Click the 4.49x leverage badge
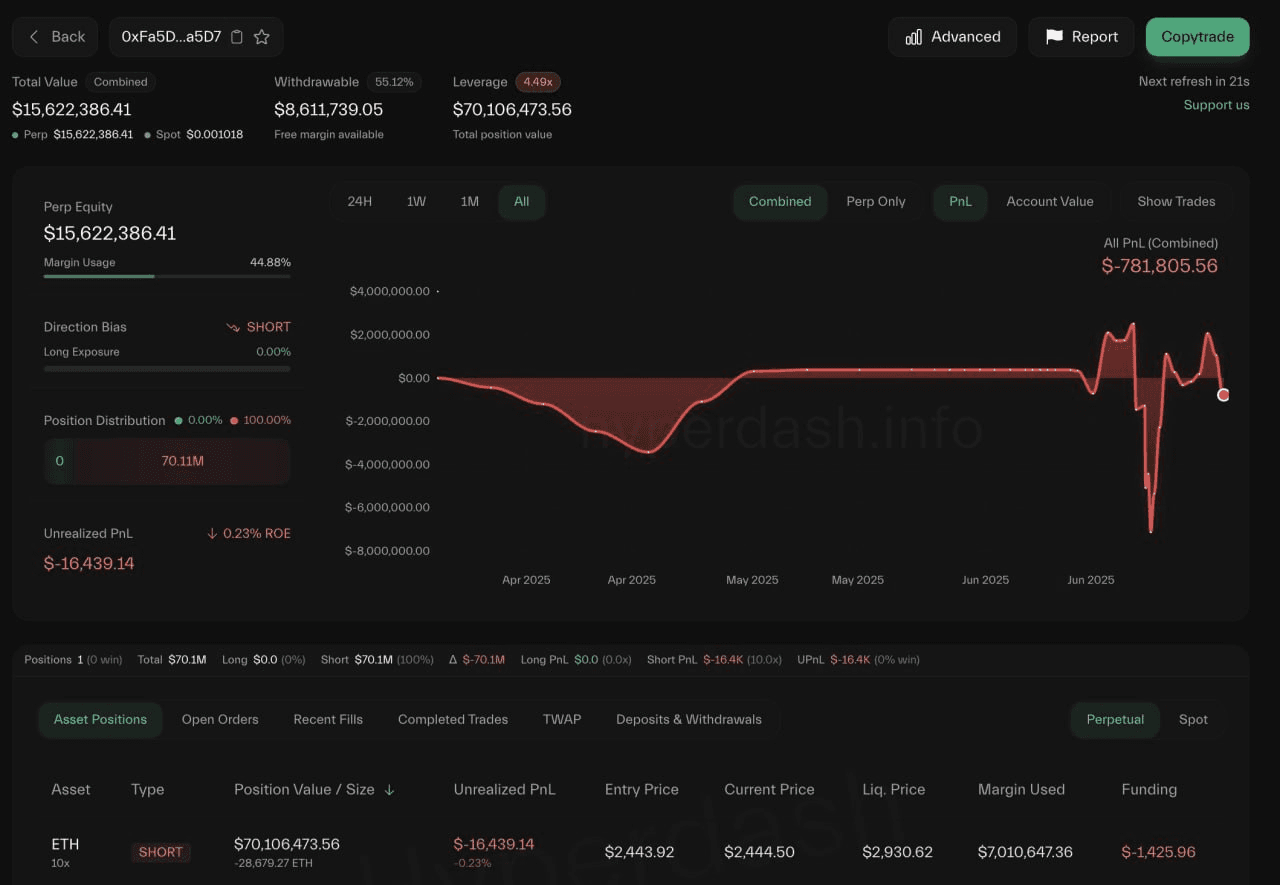Viewport: 1280px width, 885px height. click(539, 82)
